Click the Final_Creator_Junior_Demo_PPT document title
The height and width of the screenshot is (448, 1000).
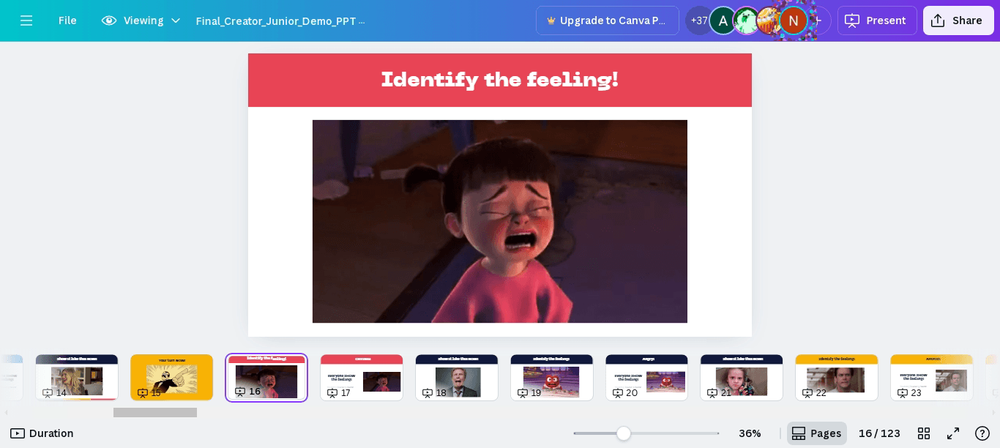(281, 20)
